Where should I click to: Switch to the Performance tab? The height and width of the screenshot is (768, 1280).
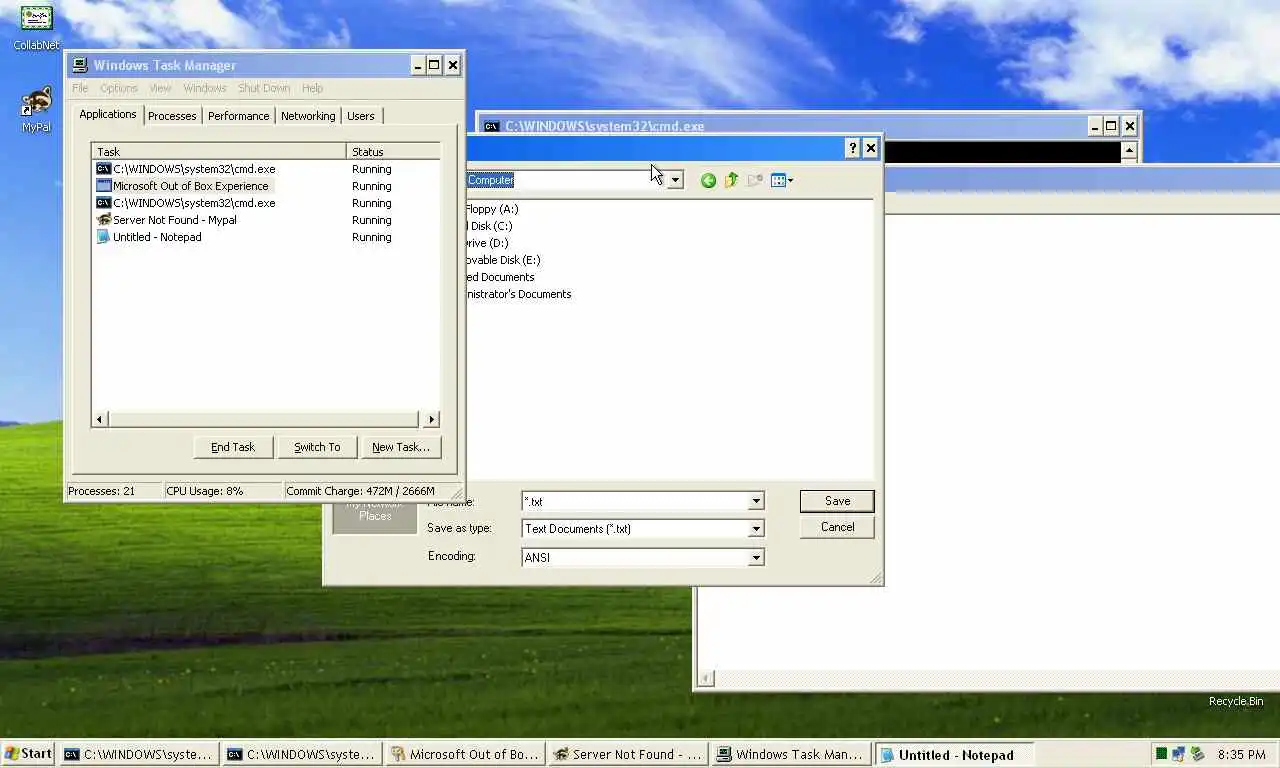tap(238, 116)
